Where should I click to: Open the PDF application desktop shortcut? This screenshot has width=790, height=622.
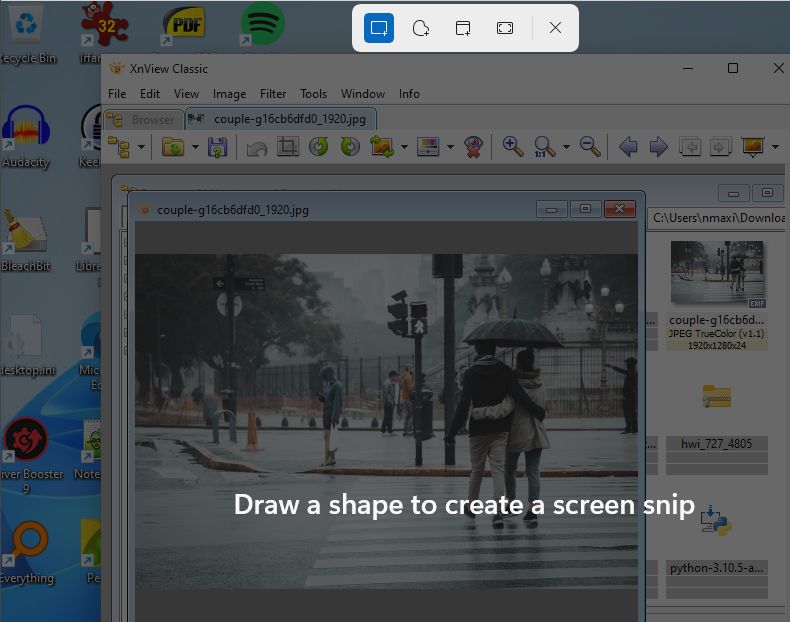point(184,25)
